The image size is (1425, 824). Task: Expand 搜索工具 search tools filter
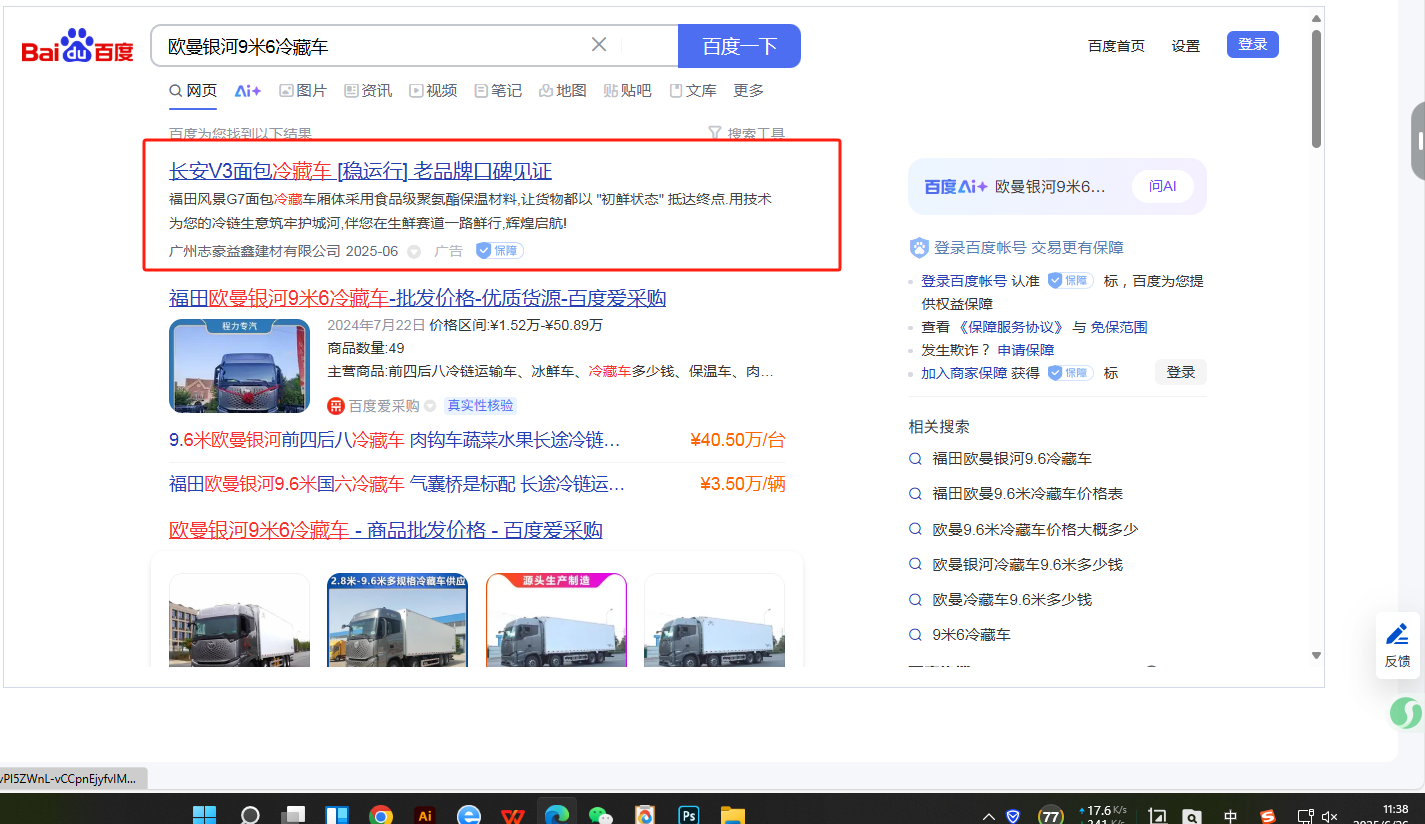coord(746,134)
